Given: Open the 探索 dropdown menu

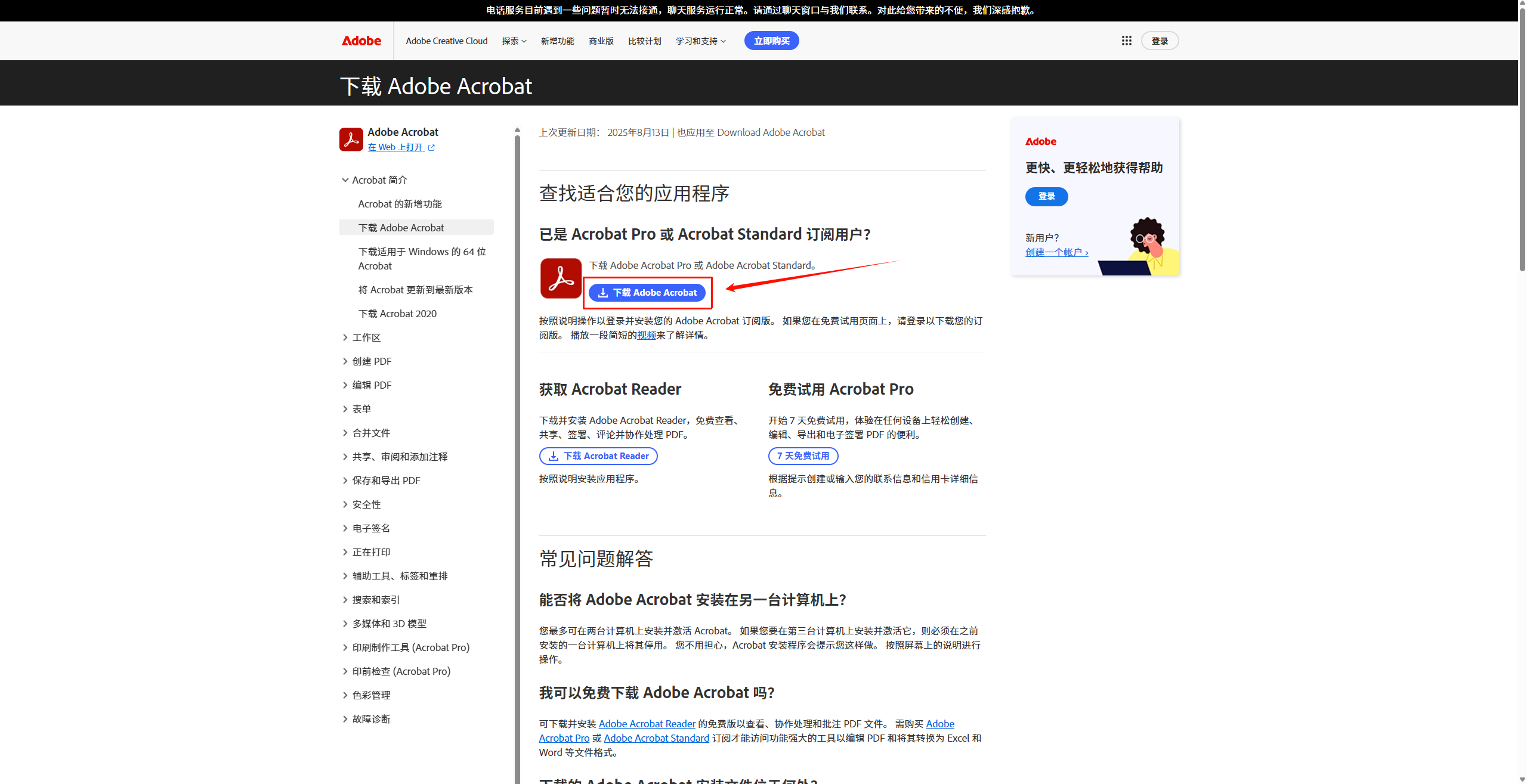Looking at the screenshot, I should click(514, 41).
